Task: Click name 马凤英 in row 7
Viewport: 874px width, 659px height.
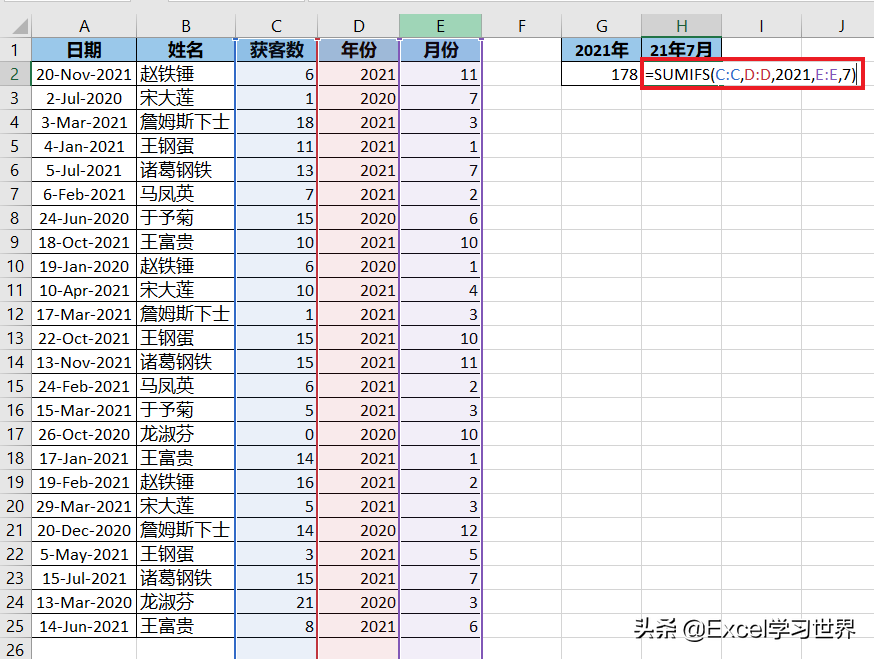Action: click(186, 194)
